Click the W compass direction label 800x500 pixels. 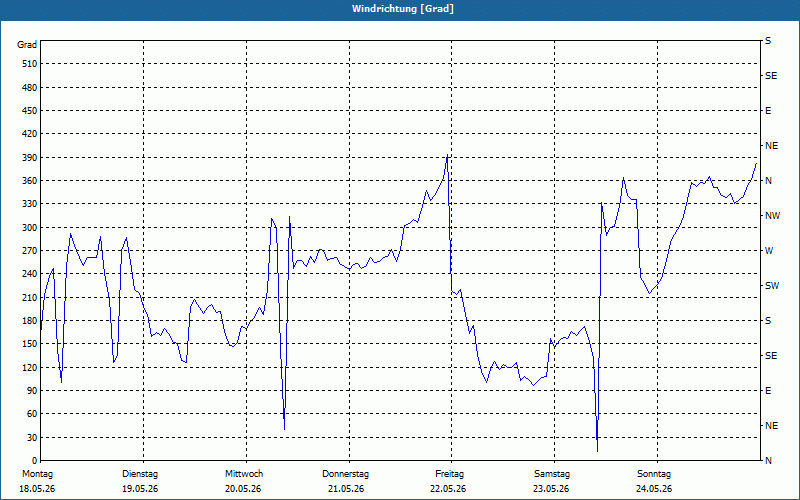pos(769,251)
